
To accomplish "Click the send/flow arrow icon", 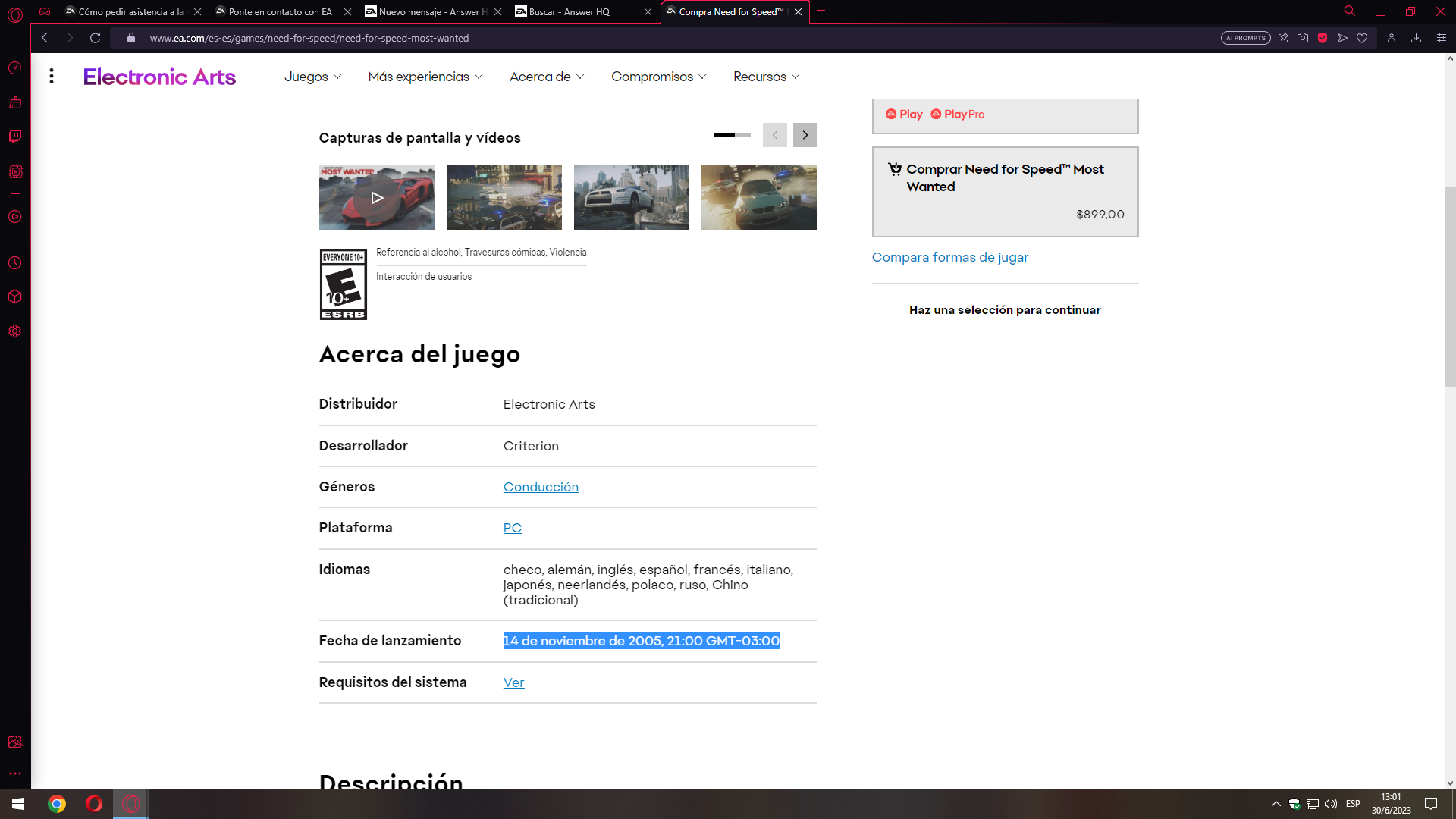I will point(1342,38).
